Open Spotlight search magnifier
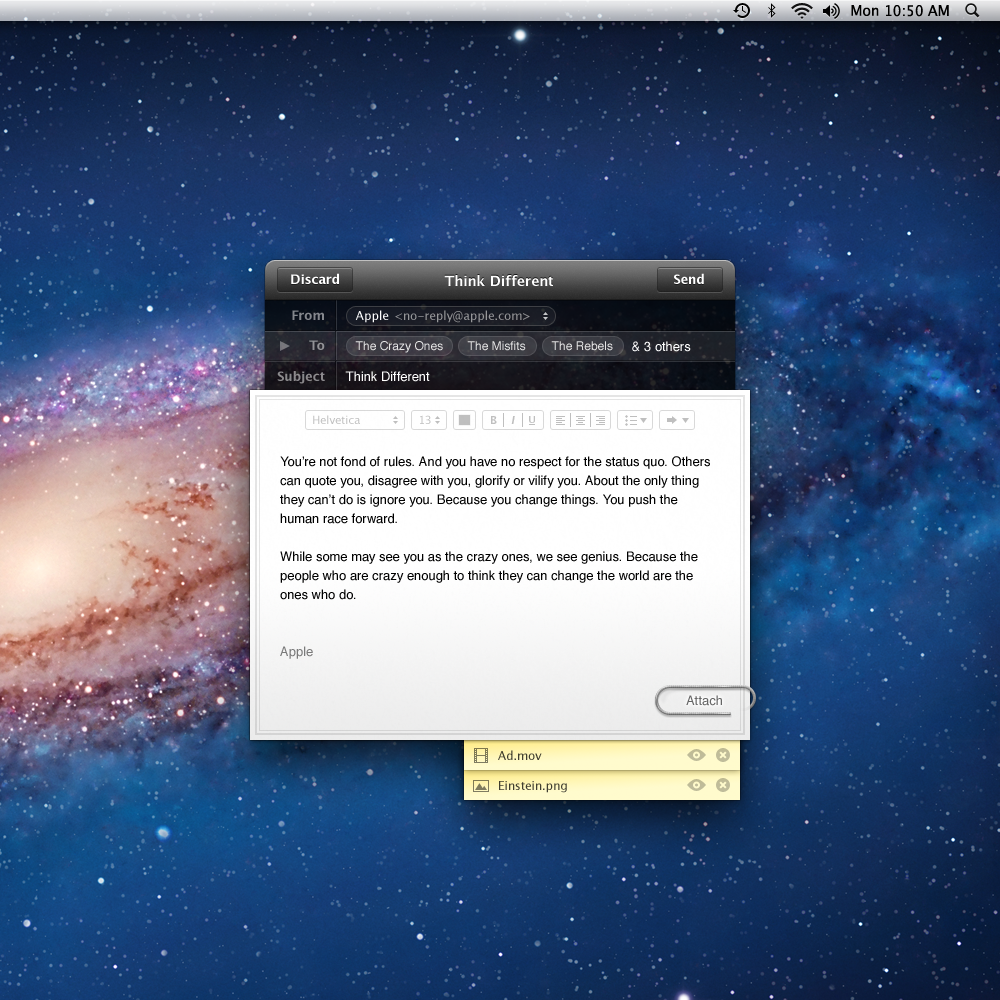This screenshot has width=1000, height=1000. pyautogui.click(x=971, y=10)
